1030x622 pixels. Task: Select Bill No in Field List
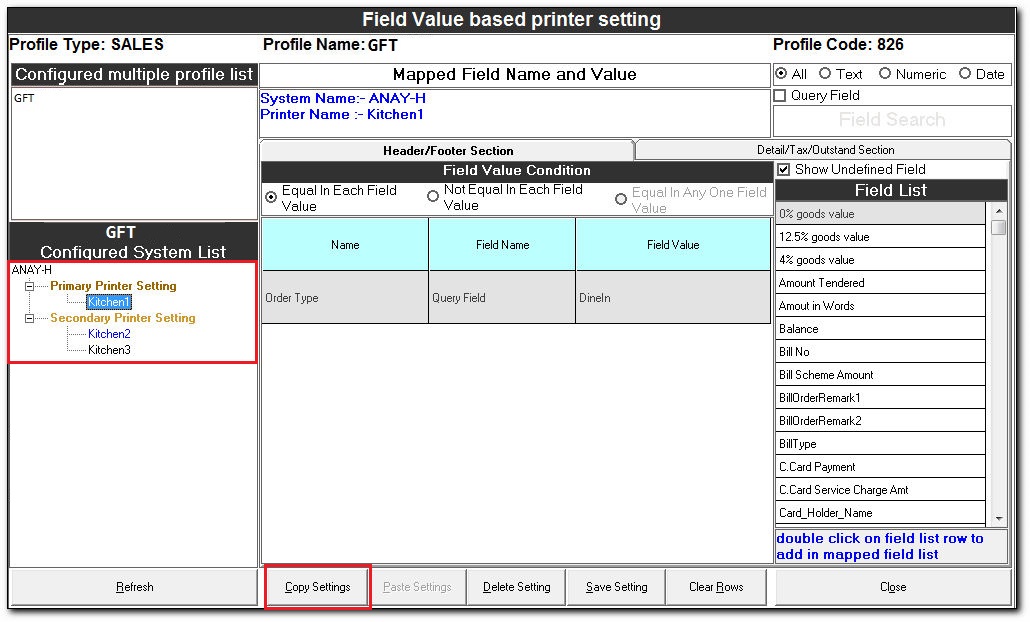click(880, 351)
